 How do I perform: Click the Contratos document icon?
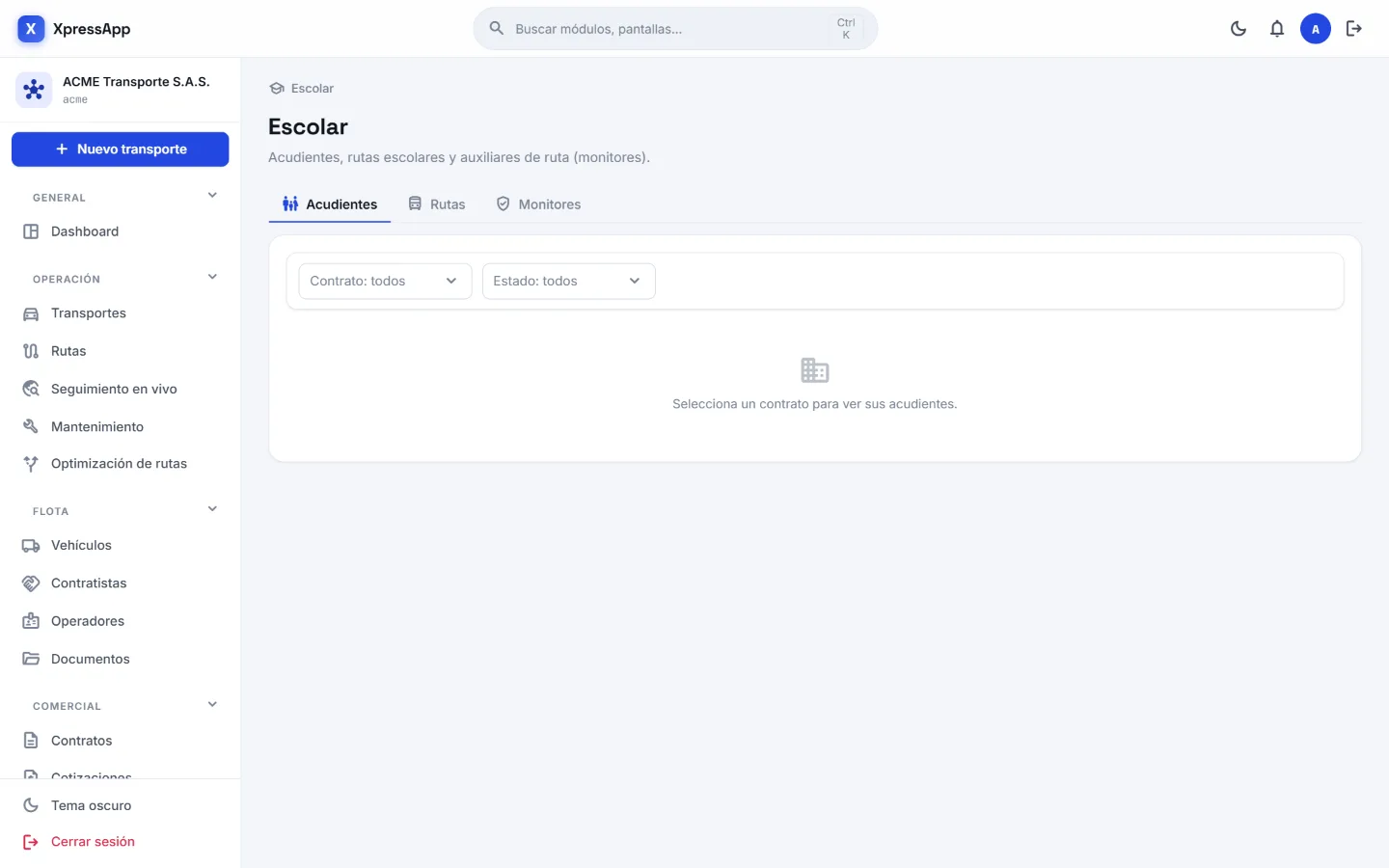[x=31, y=741]
